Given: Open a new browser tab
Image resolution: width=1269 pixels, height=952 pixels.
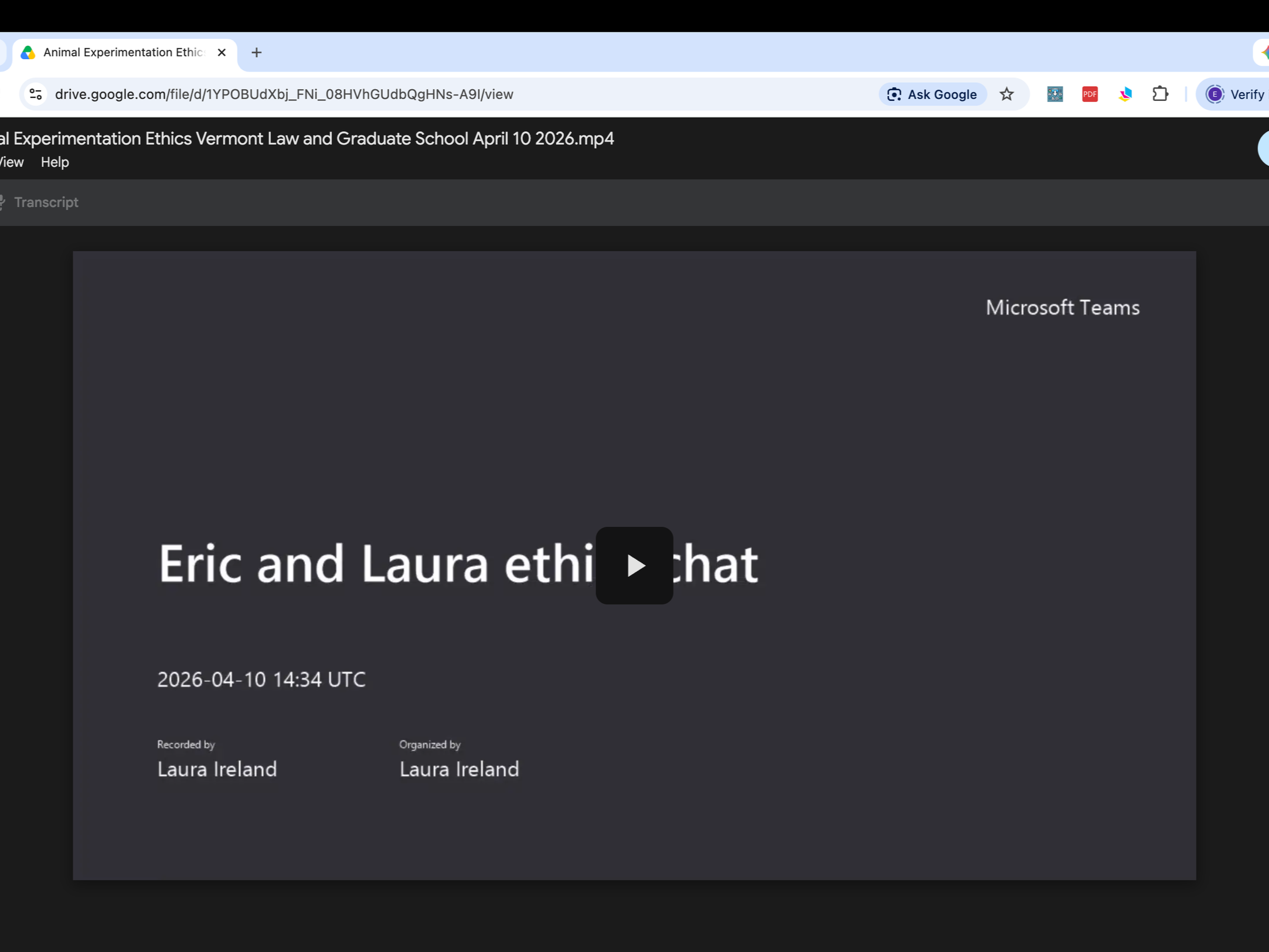Looking at the screenshot, I should (x=256, y=52).
